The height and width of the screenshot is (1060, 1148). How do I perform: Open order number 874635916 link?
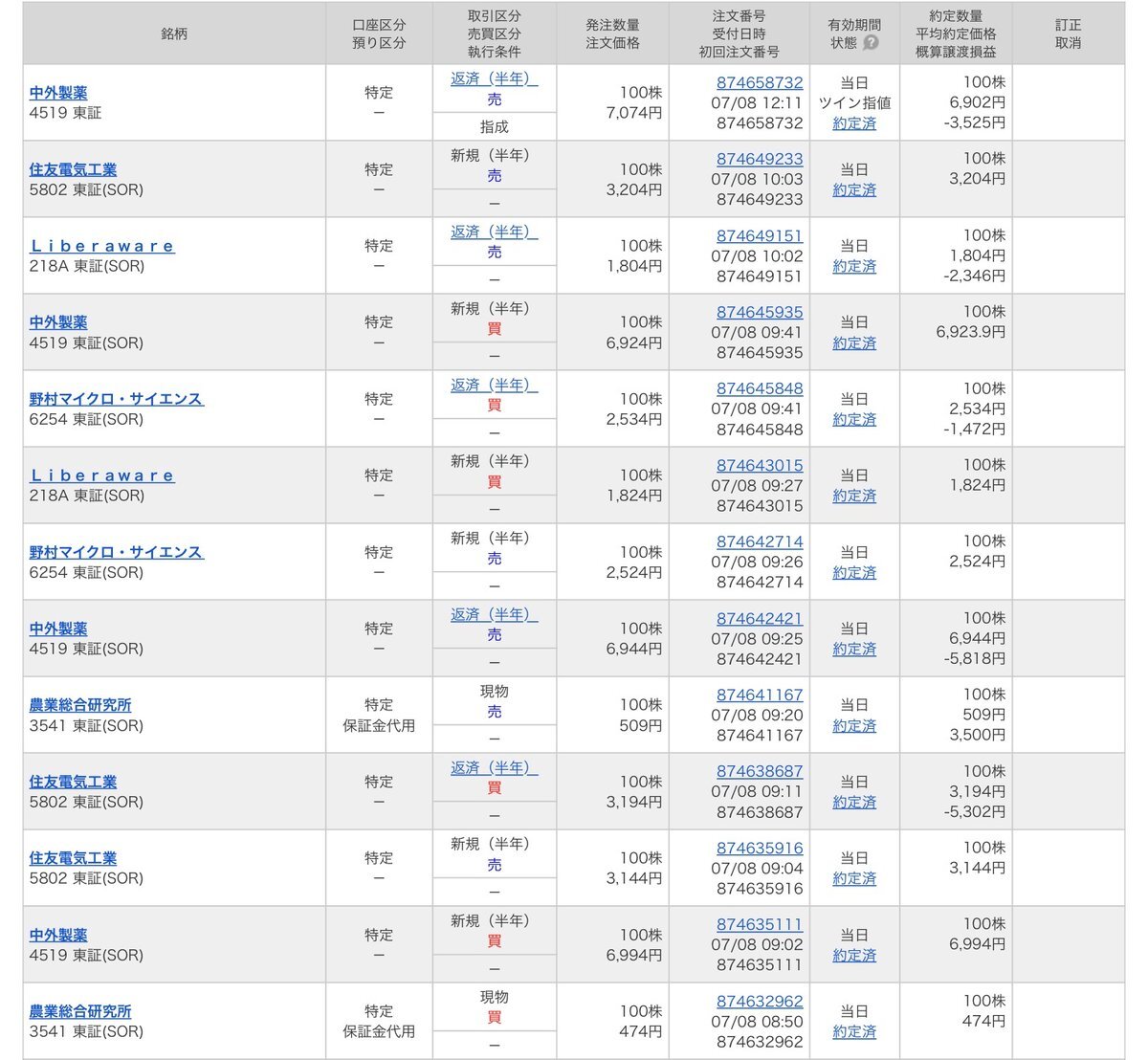(x=760, y=849)
